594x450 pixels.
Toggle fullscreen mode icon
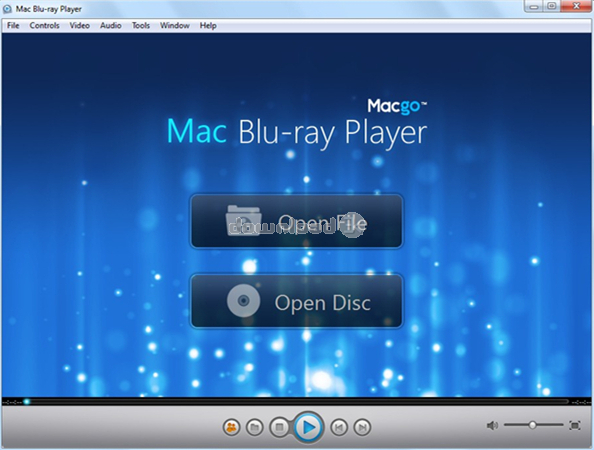click(x=575, y=425)
